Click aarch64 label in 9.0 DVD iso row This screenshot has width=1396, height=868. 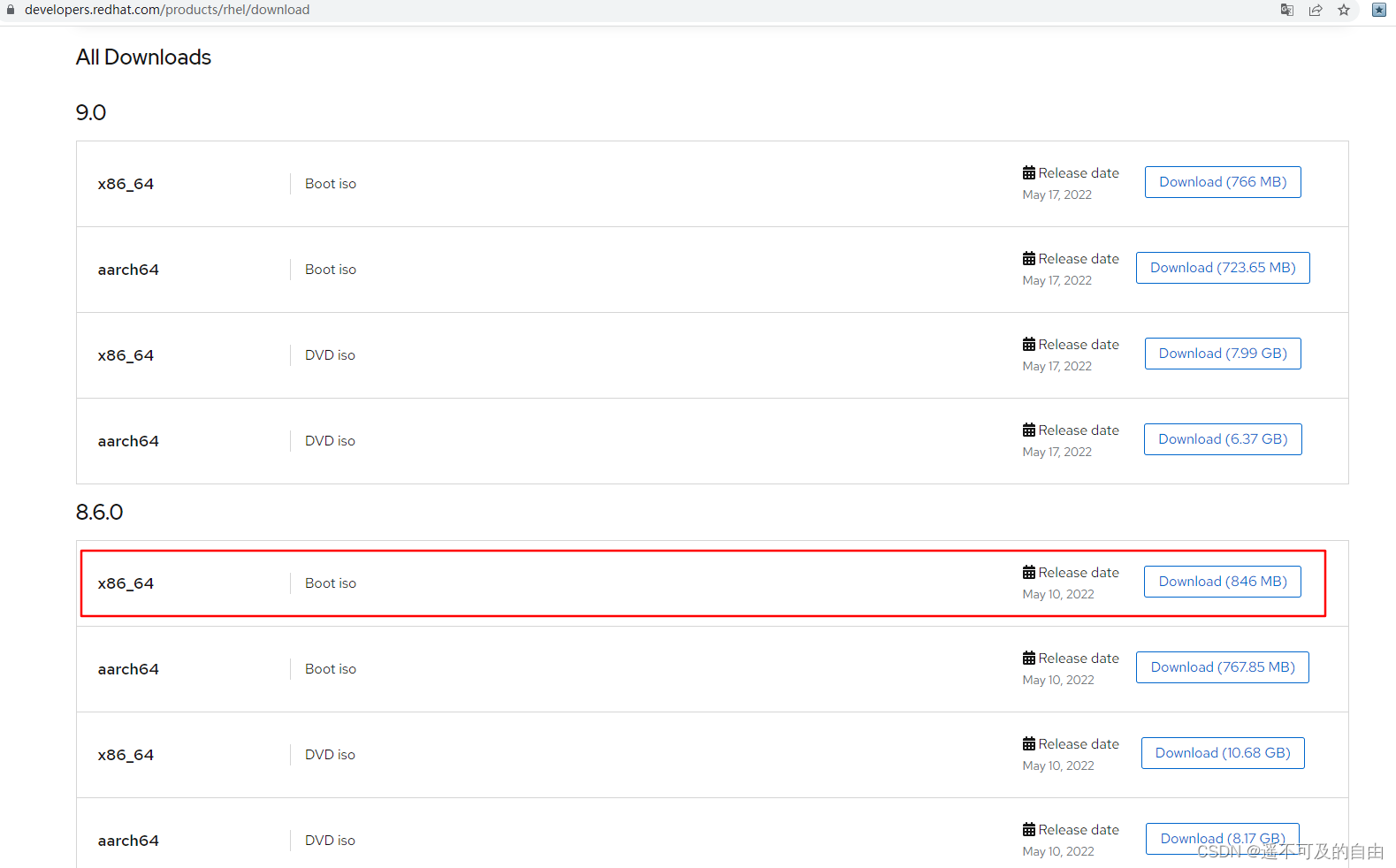(128, 441)
